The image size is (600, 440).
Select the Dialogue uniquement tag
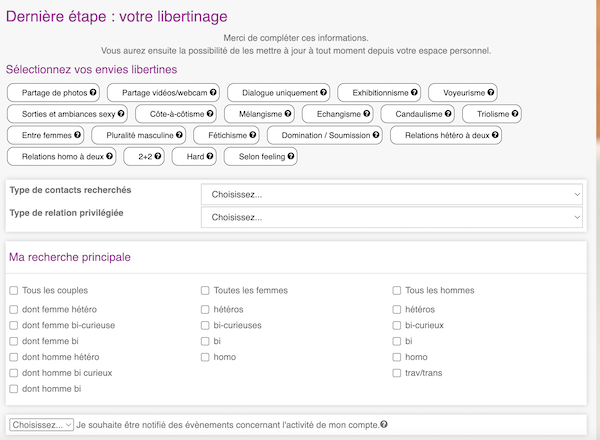[x=279, y=93]
